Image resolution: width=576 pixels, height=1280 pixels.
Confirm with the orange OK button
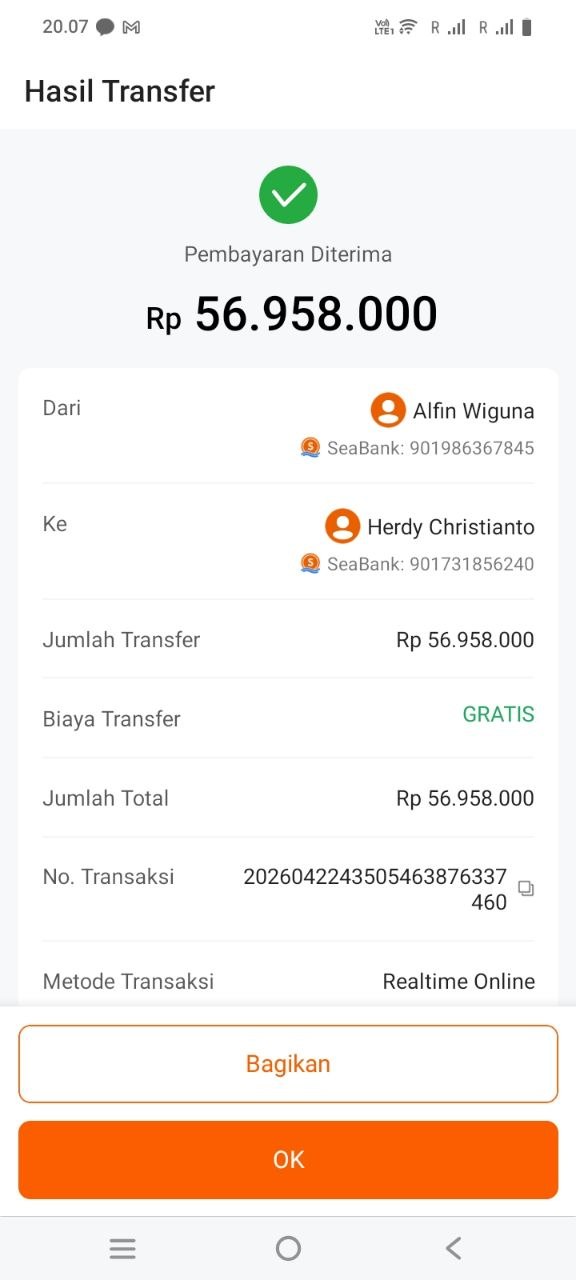tap(288, 1160)
